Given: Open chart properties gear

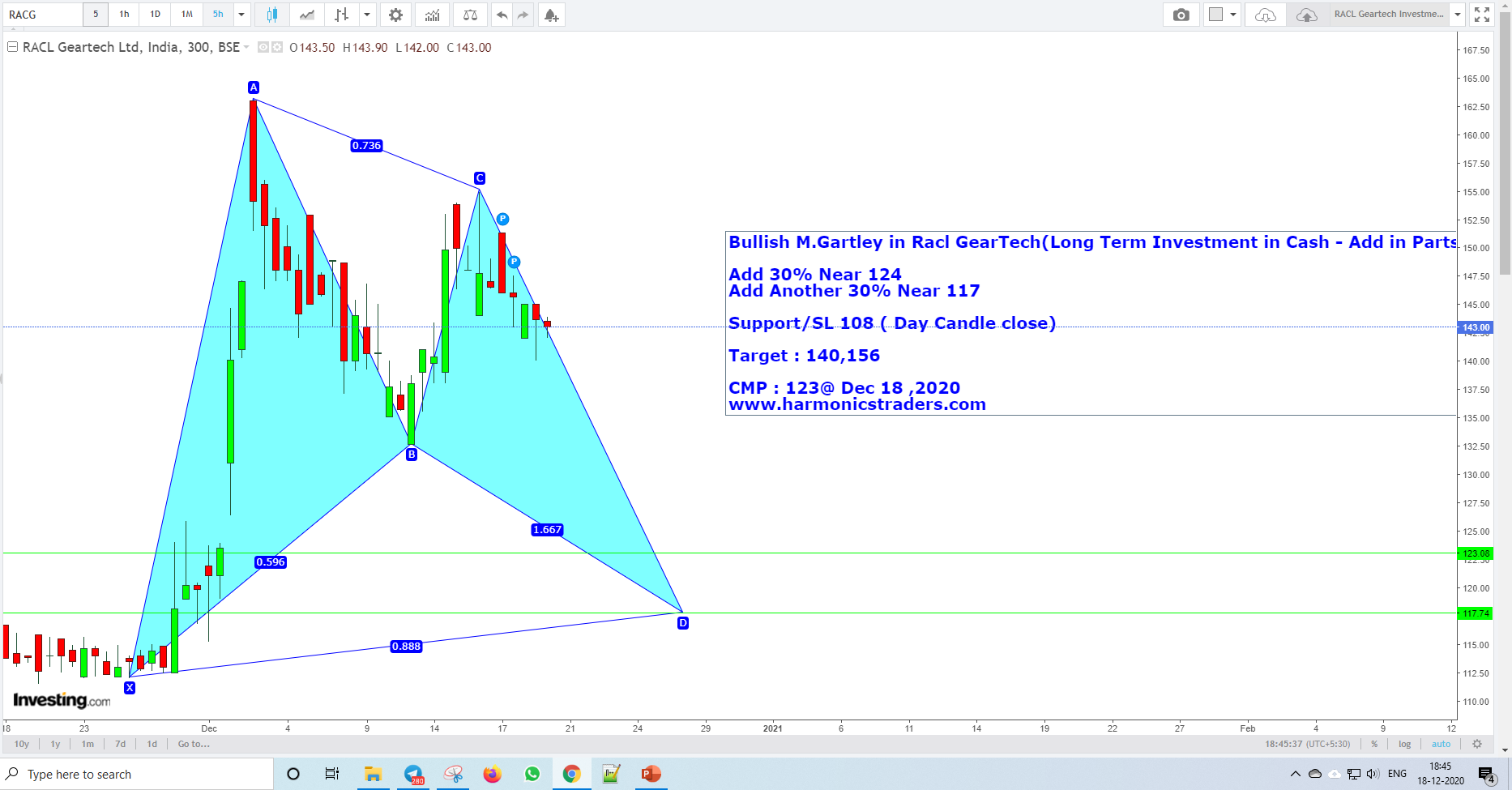Looking at the screenshot, I should coord(395,15).
